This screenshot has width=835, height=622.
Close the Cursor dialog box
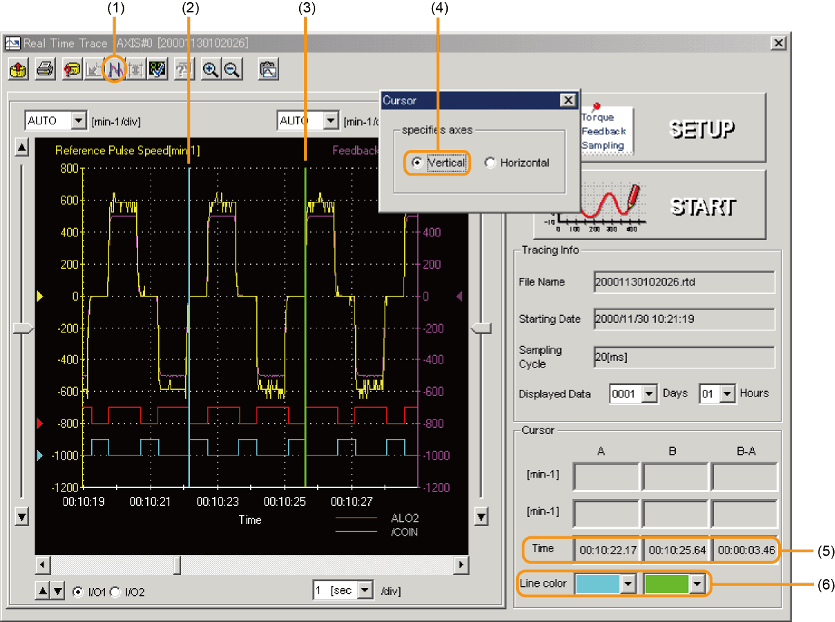(567, 100)
